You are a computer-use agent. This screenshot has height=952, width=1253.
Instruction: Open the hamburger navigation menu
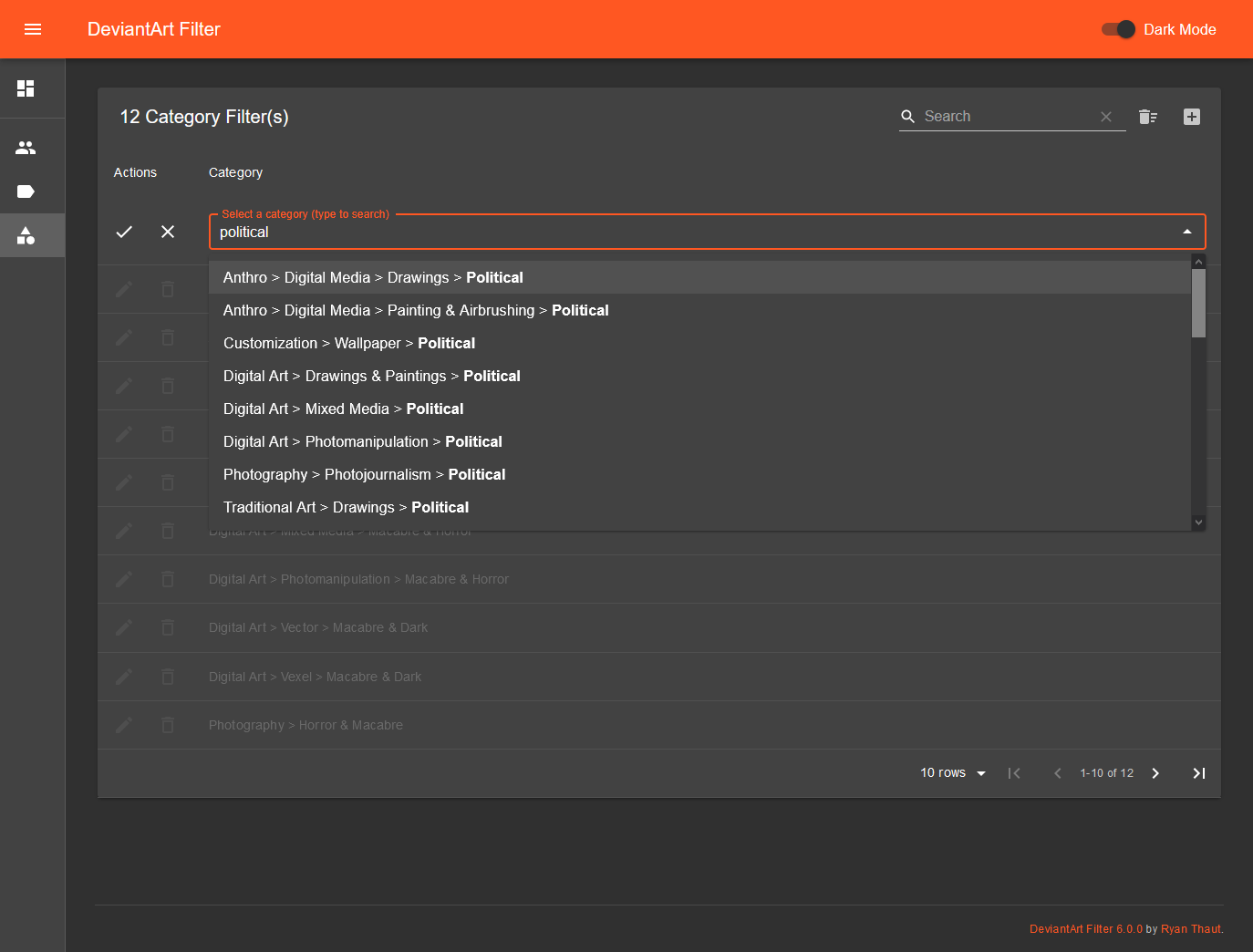pos(33,29)
